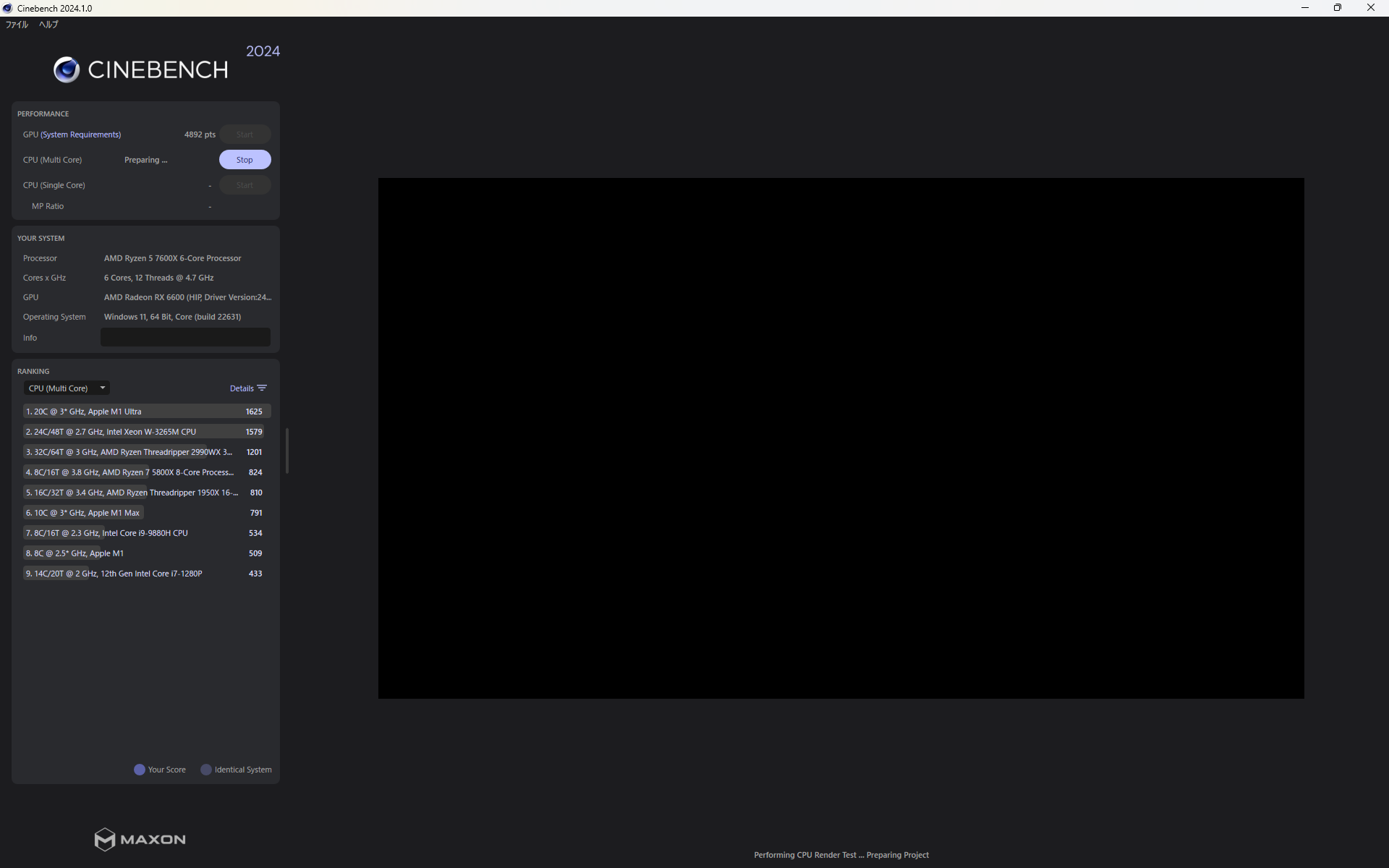Click the Identical System legend circle
The width and height of the screenshot is (1389, 868).
[206, 770]
